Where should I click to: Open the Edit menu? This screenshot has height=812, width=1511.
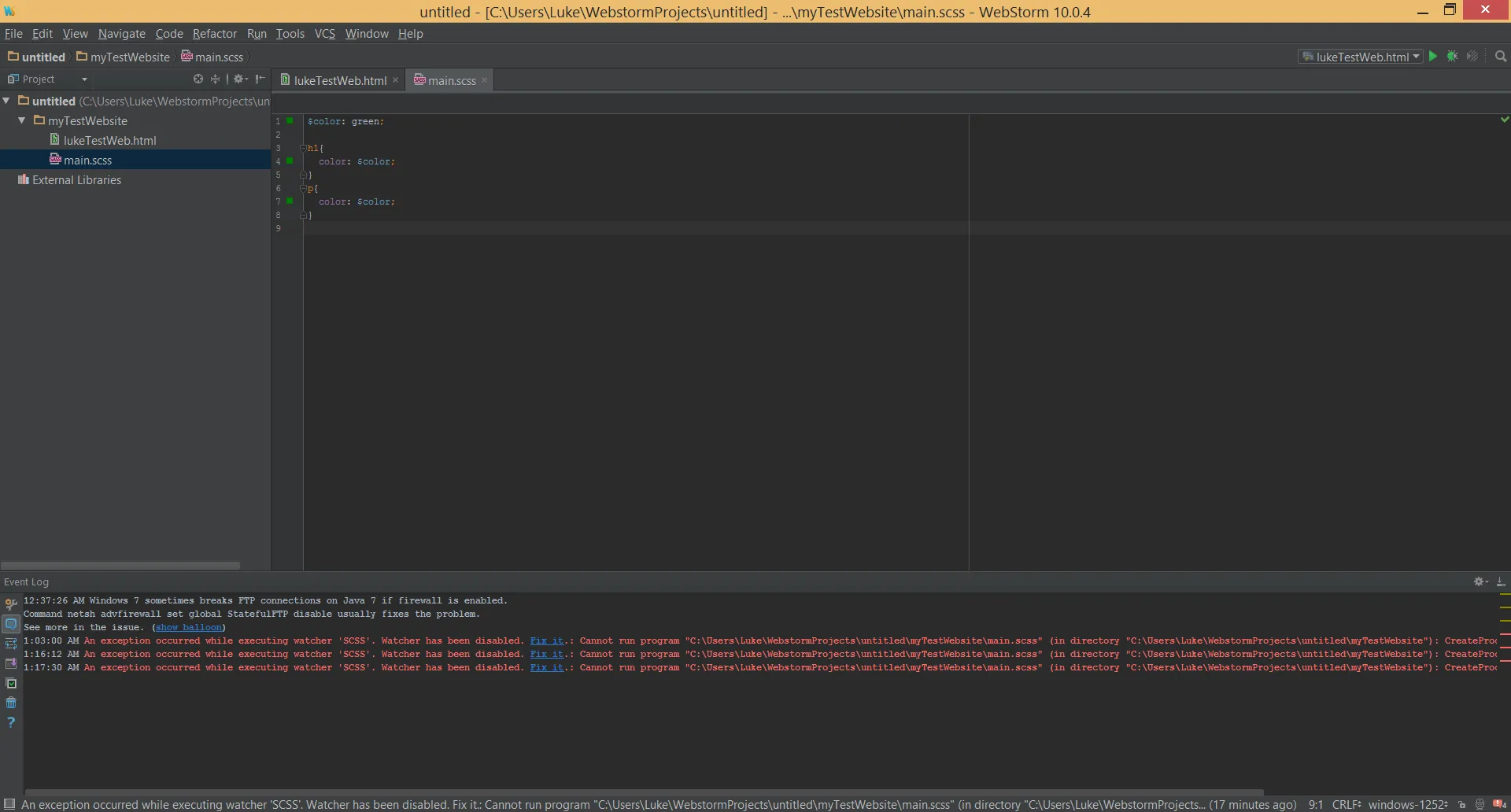42,34
